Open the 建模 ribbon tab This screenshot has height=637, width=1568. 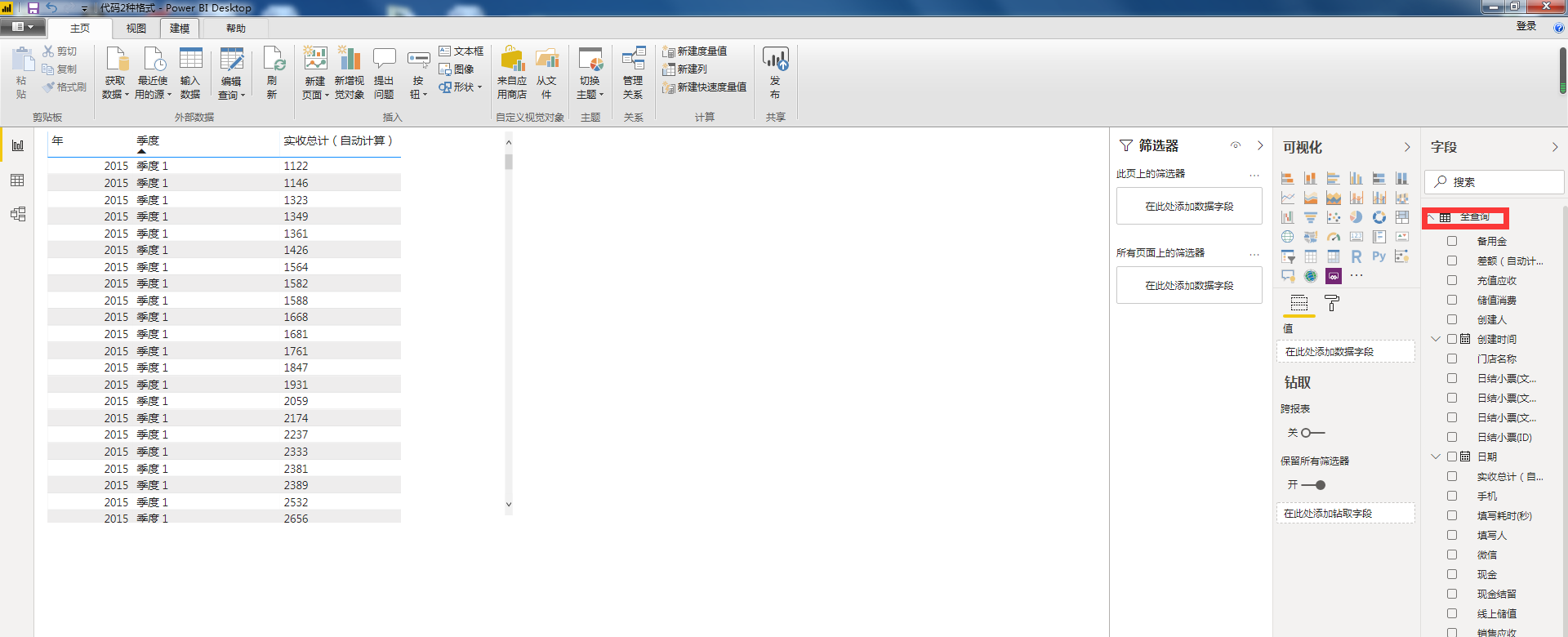pyautogui.click(x=180, y=29)
